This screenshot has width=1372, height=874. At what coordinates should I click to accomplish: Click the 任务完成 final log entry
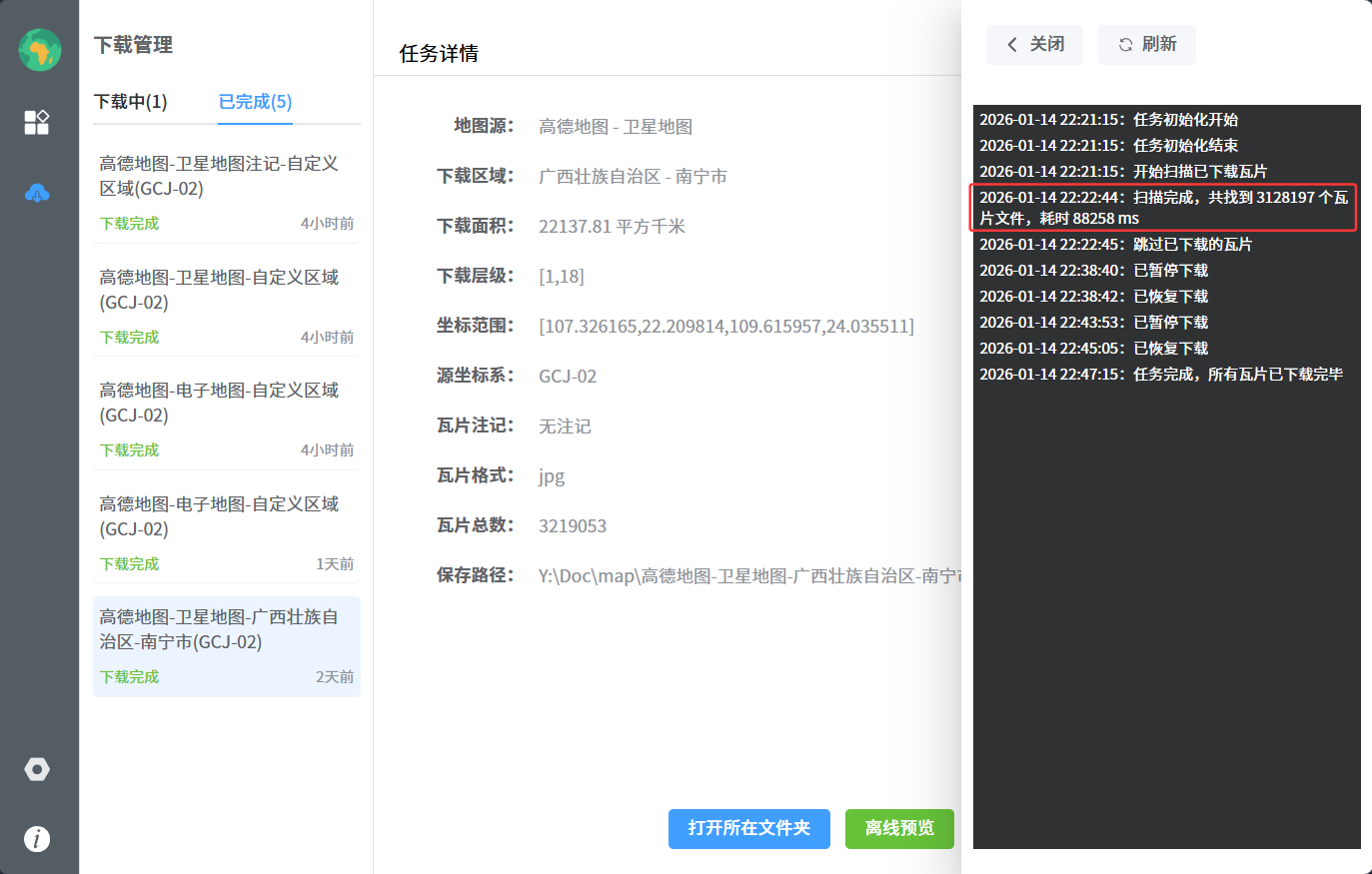(x=1162, y=374)
